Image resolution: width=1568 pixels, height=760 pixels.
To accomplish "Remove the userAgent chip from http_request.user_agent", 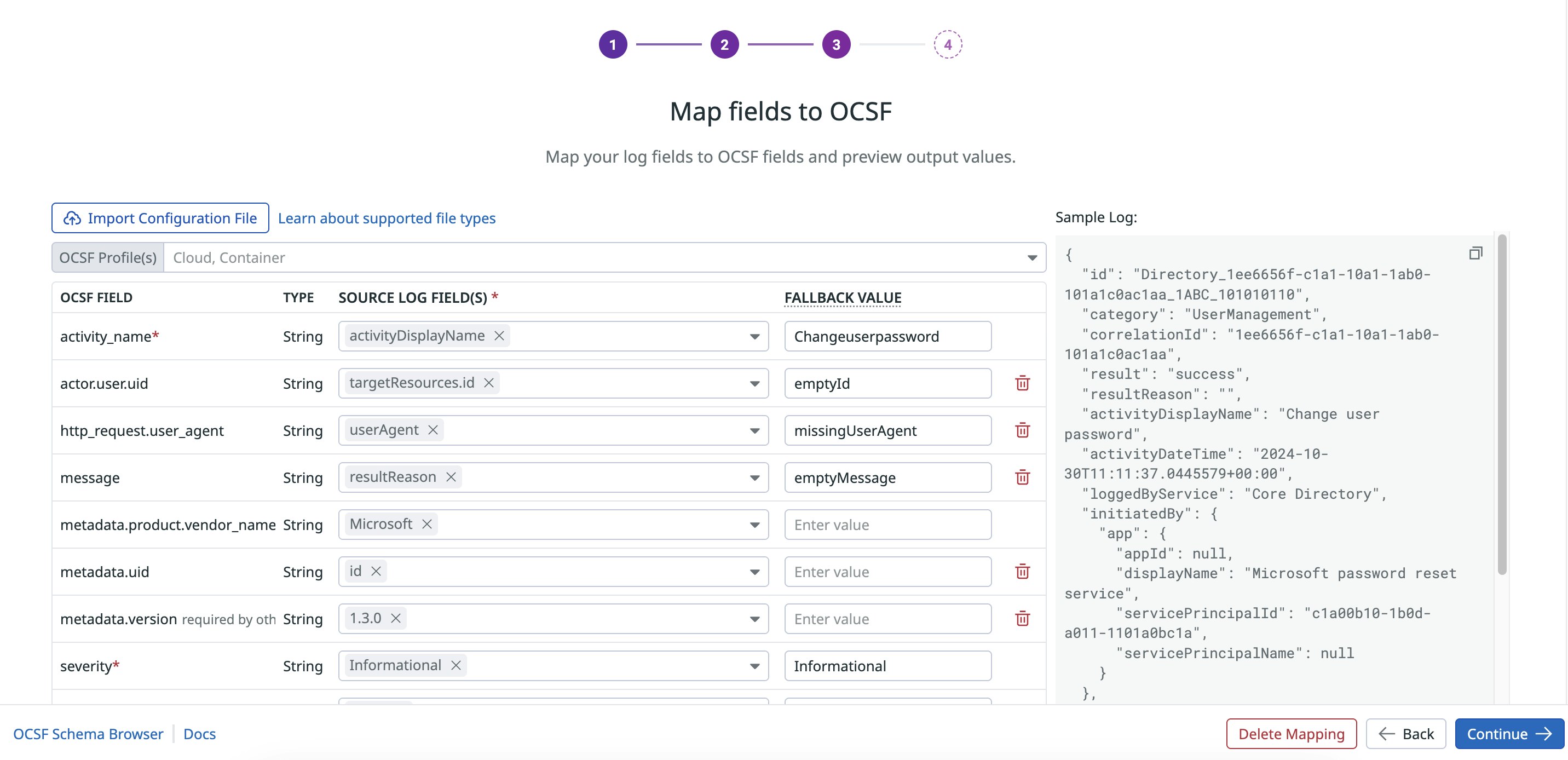I will pyautogui.click(x=433, y=430).
